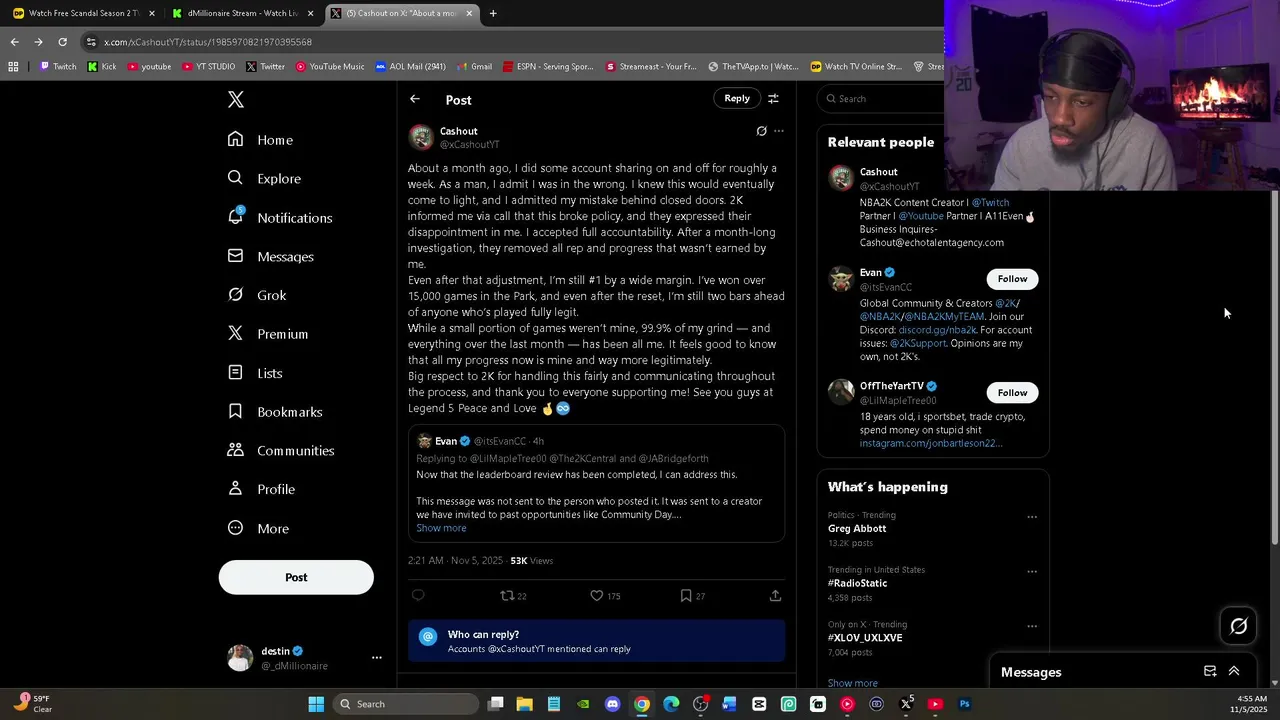Open the Twitch bookmark

[58, 67]
